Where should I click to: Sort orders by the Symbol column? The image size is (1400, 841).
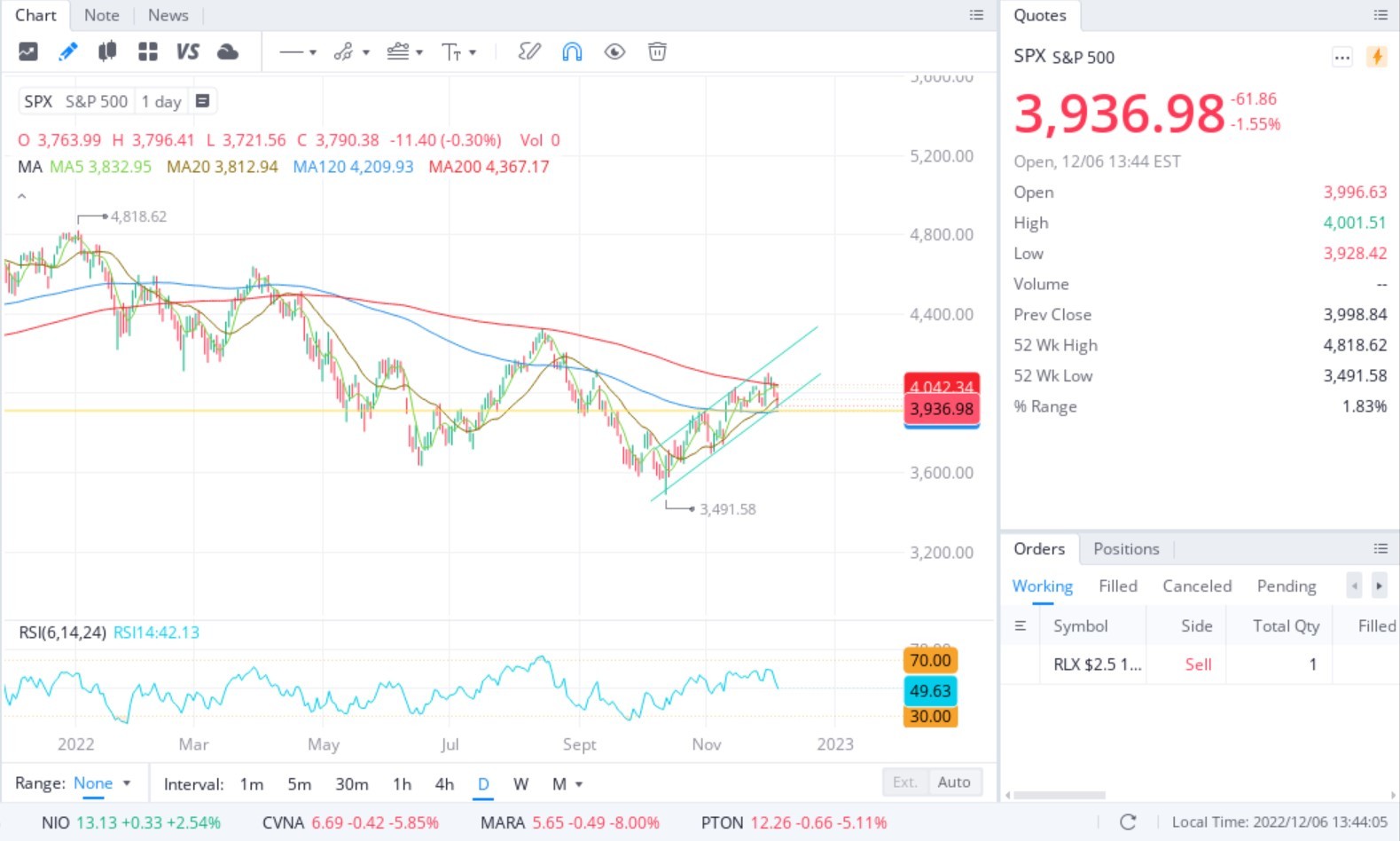point(1080,625)
